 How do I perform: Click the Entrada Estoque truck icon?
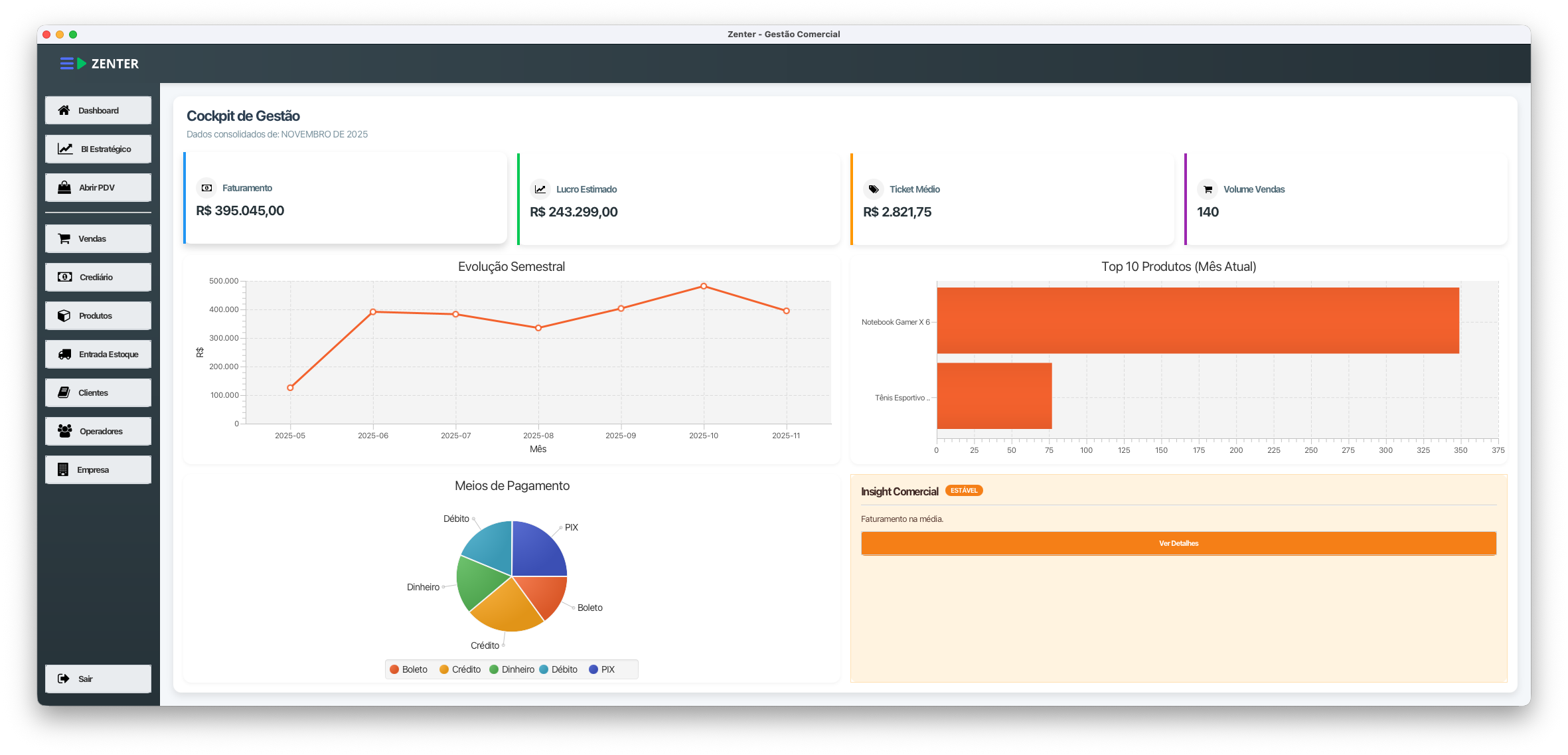[64, 354]
